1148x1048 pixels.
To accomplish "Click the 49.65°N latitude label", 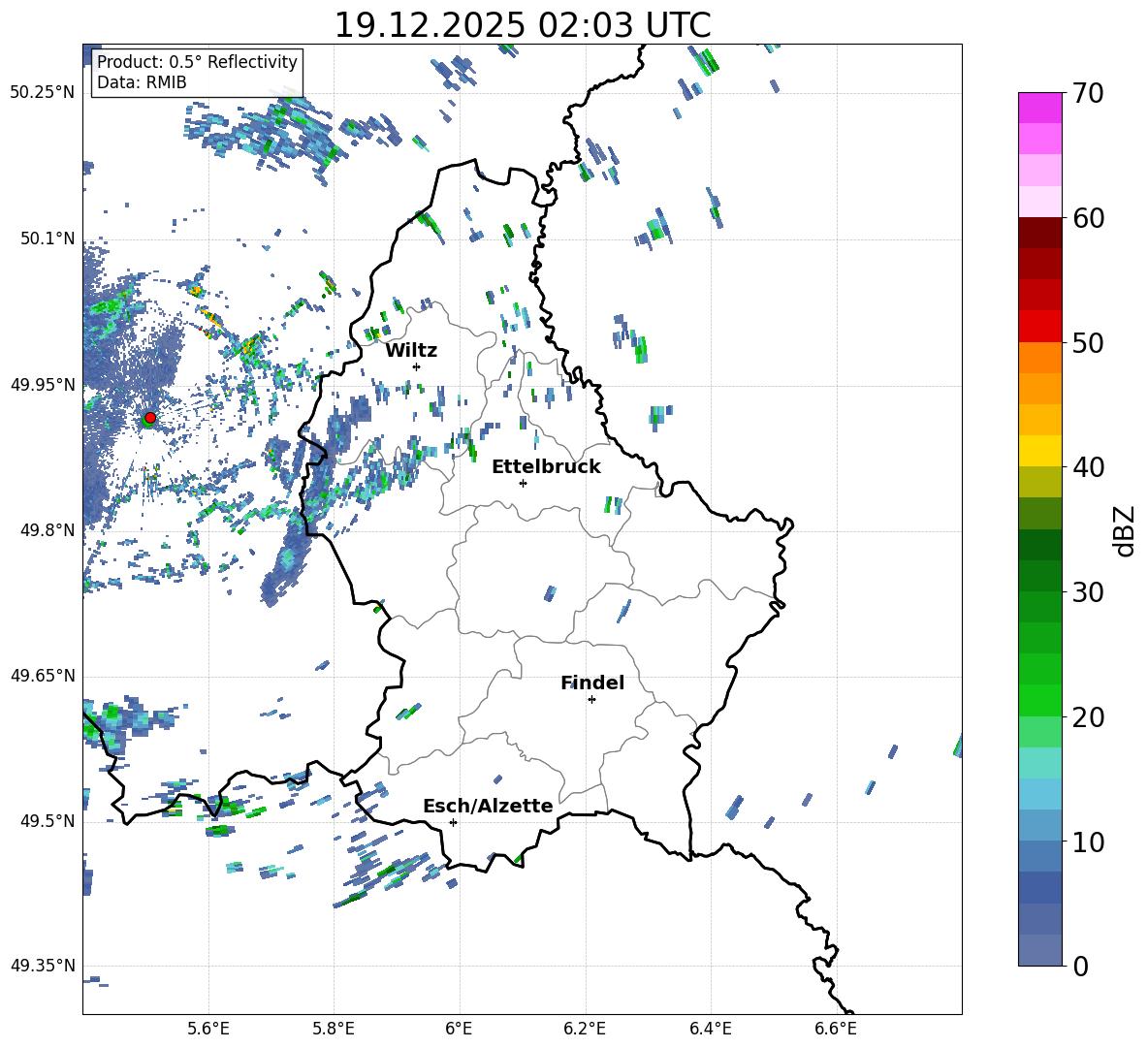I will 43,676.
